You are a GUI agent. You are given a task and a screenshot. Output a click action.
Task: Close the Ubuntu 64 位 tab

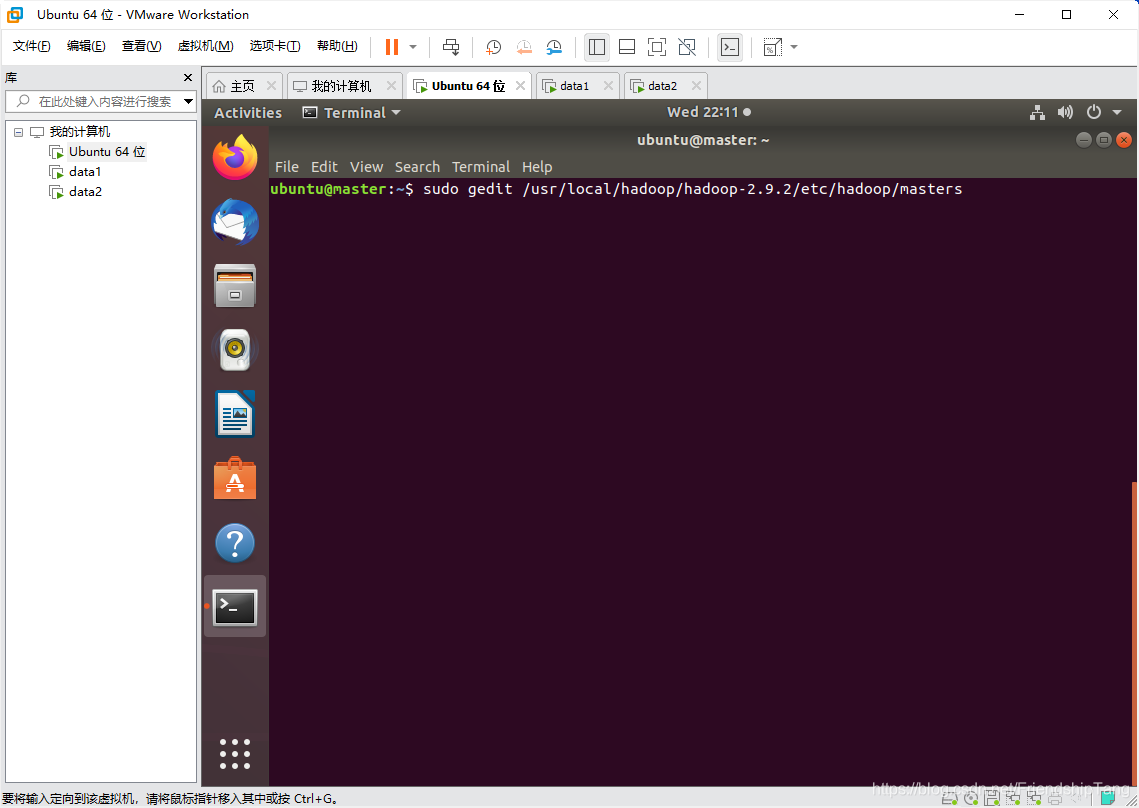pos(520,86)
